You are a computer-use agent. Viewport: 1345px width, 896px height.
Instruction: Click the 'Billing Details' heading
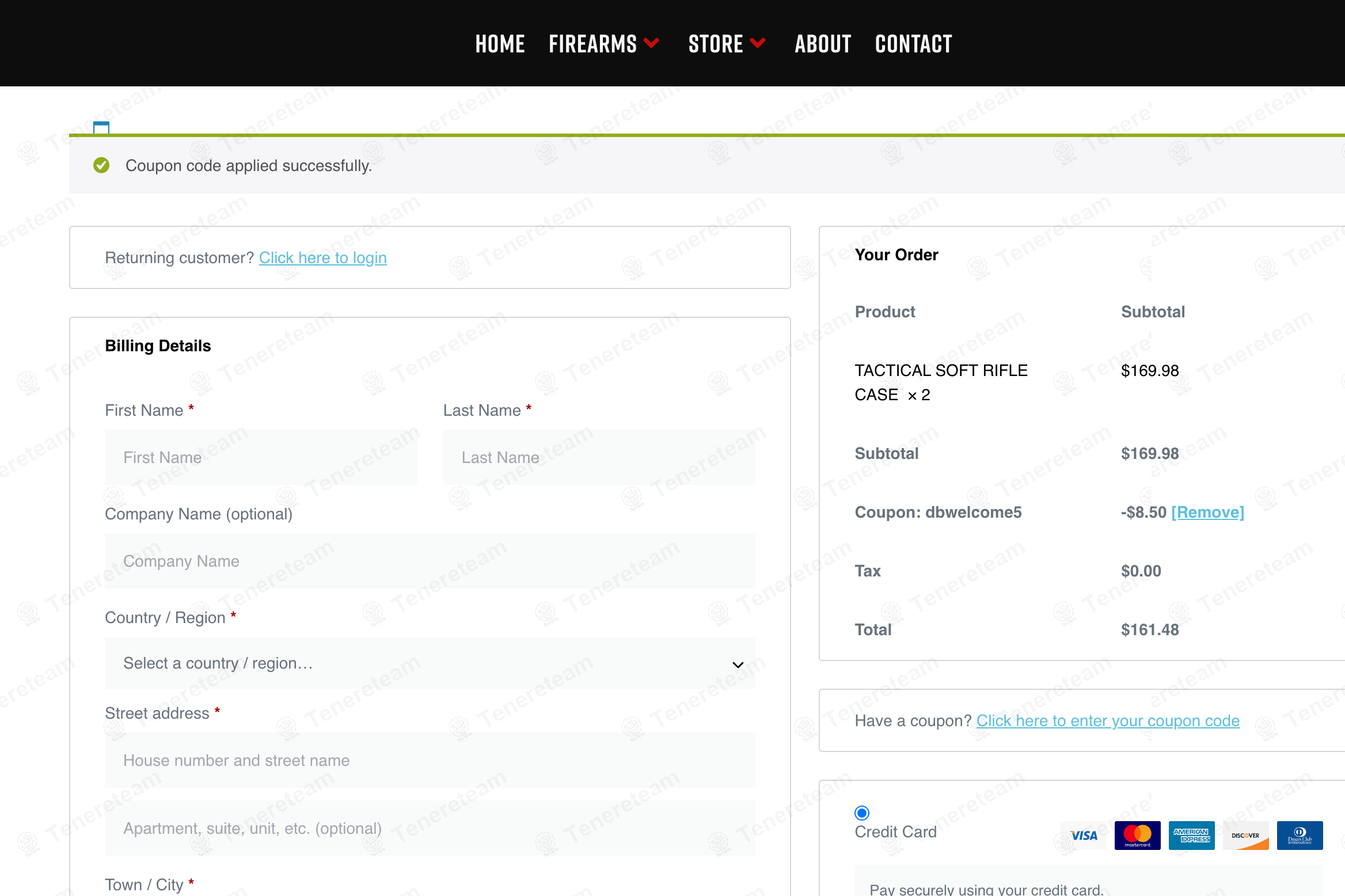[158, 346]
